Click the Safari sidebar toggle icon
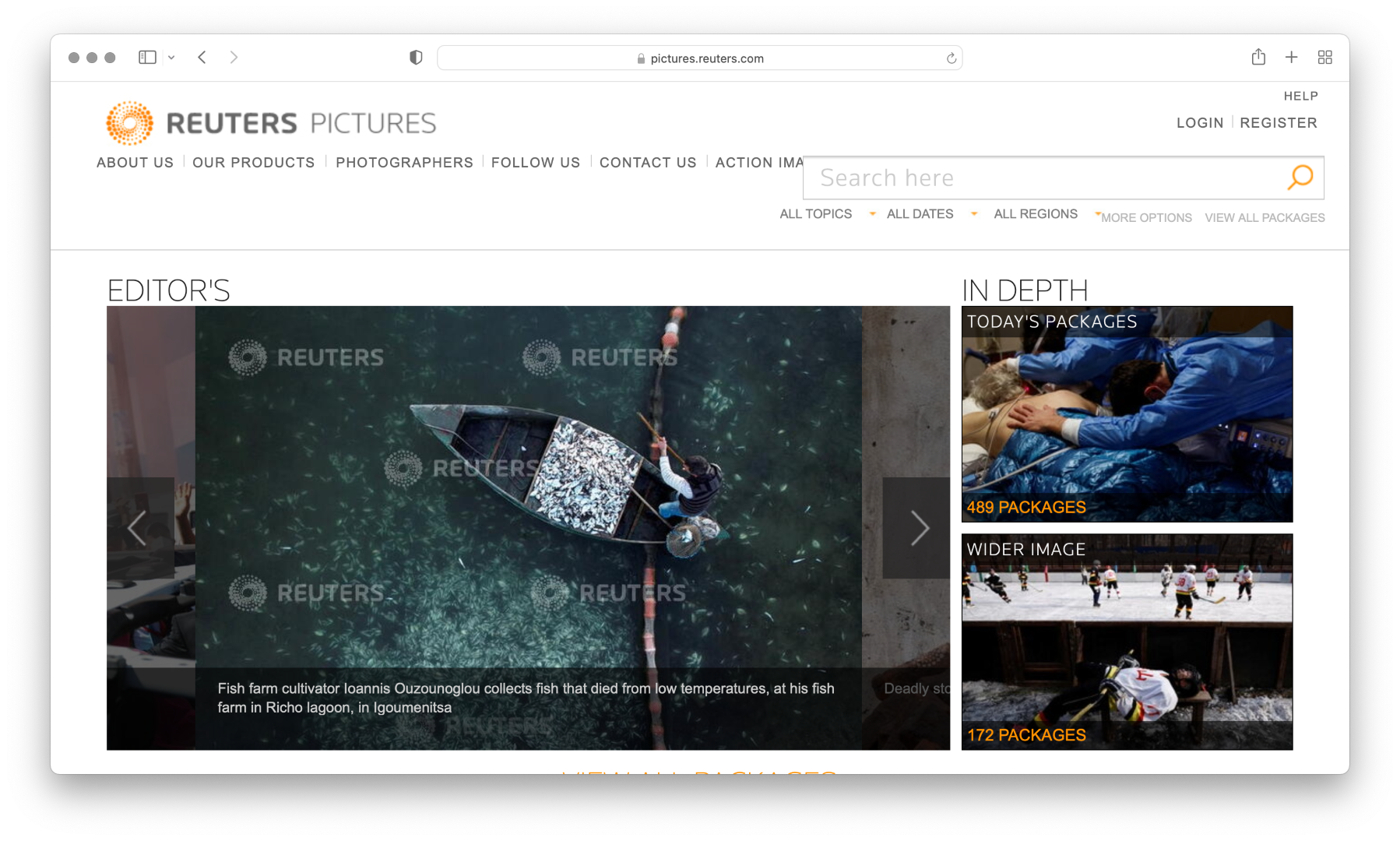Viewport: 1400px width, 841px height. click(147, 58)
